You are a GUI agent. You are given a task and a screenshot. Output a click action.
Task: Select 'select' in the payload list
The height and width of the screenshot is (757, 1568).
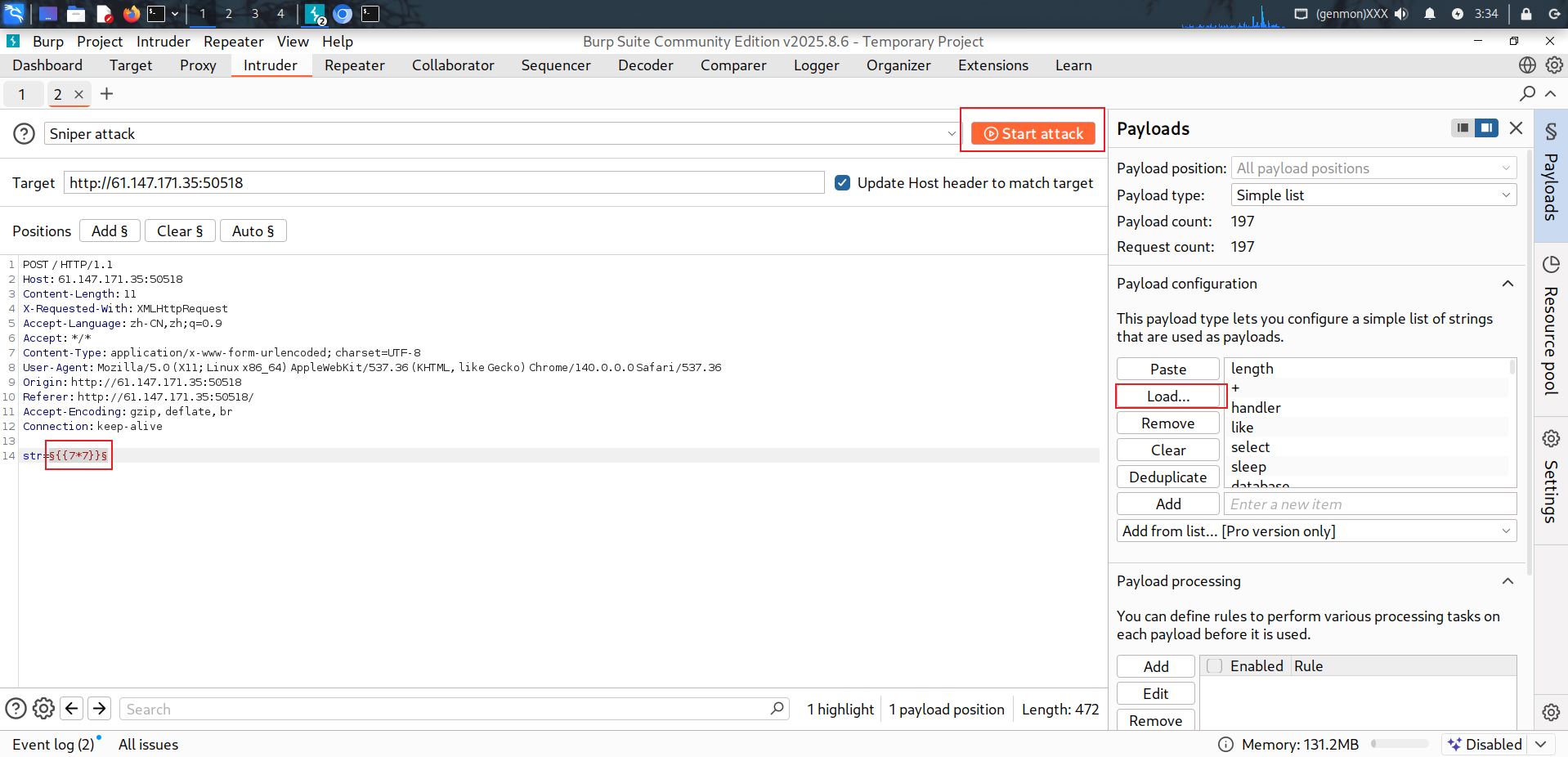[x=1250, y=446]
